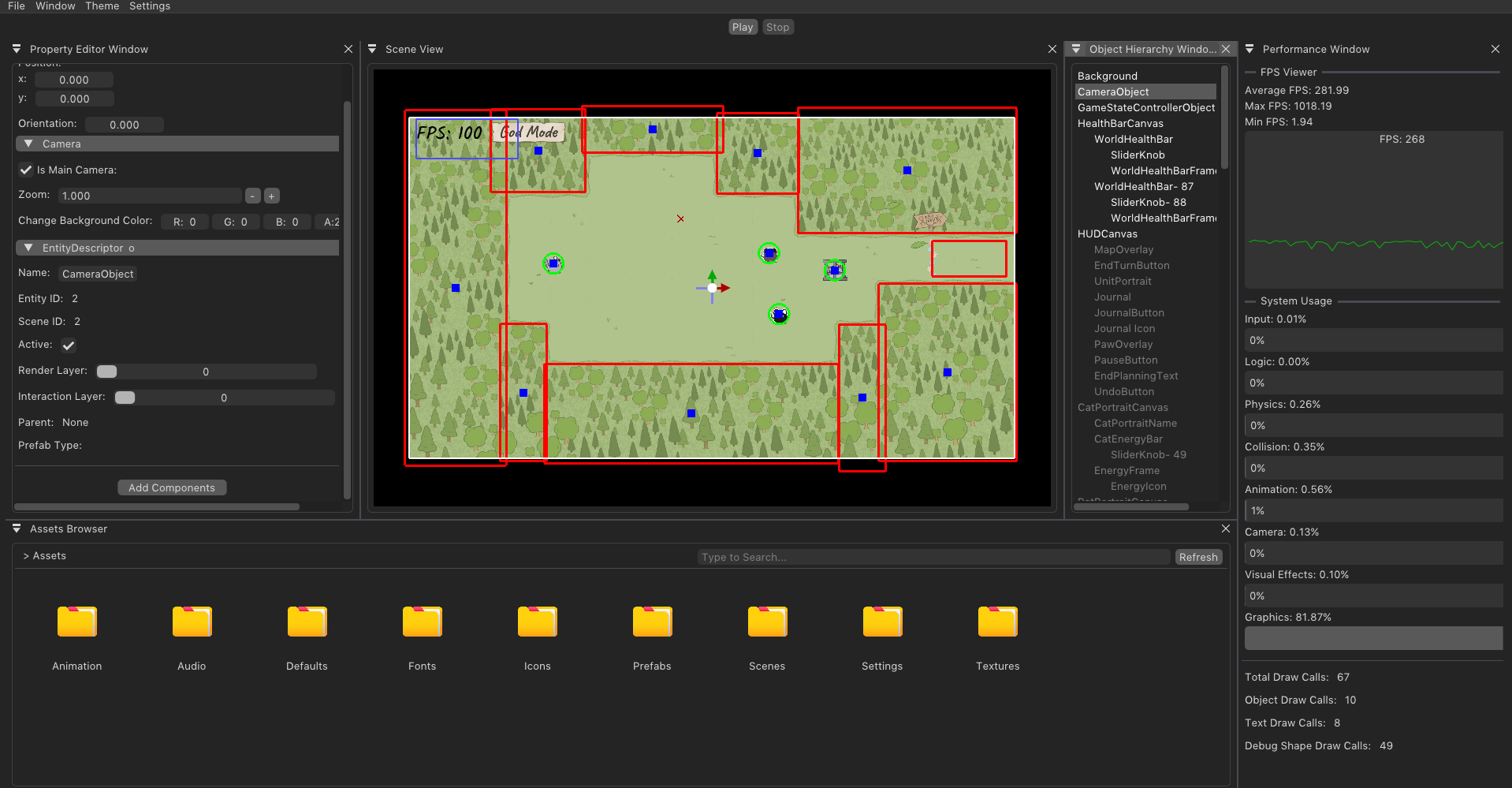
Task: Adjust the Render Layer slider
Action: click(206, 372)
